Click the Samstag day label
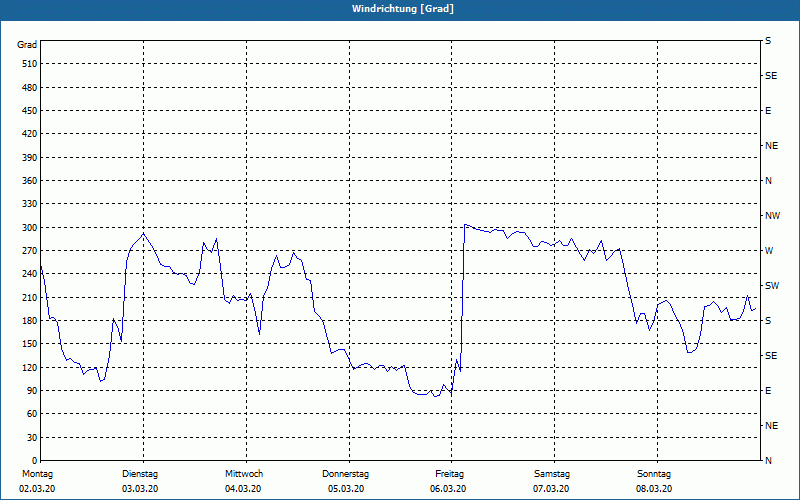Image resolution: width=800 pixels, height=500 pixels. (x=552, y=474)
